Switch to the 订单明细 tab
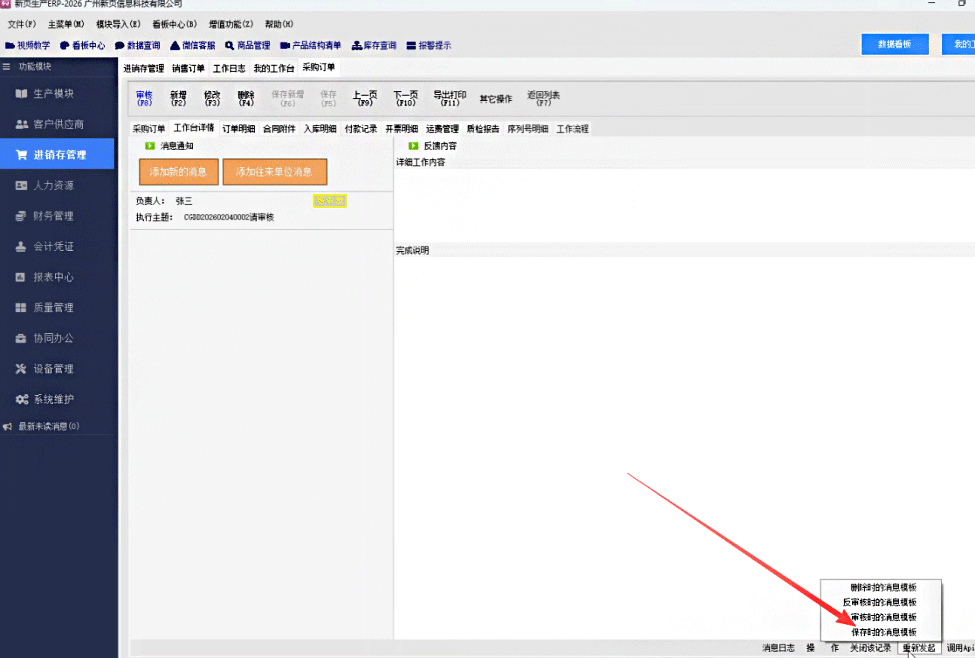 point(238,129)
